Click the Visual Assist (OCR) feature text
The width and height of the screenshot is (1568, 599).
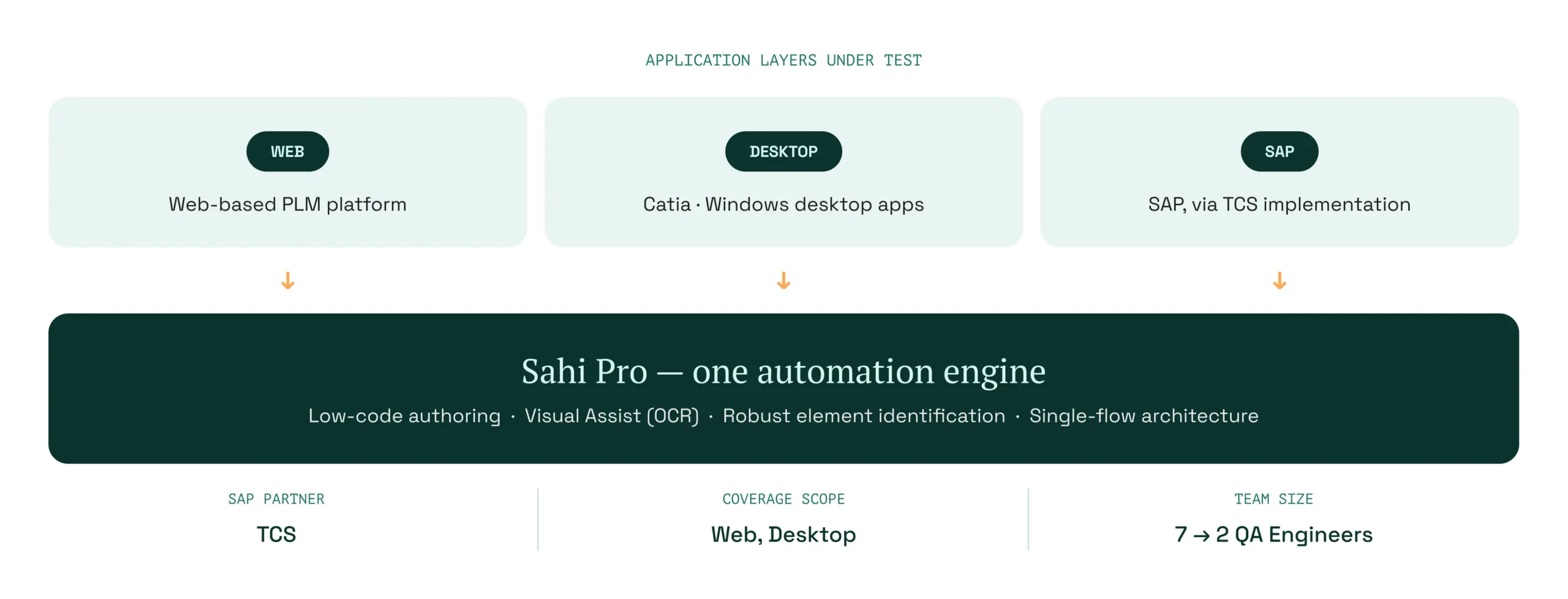pyautogui.click(x=611, y=416)
